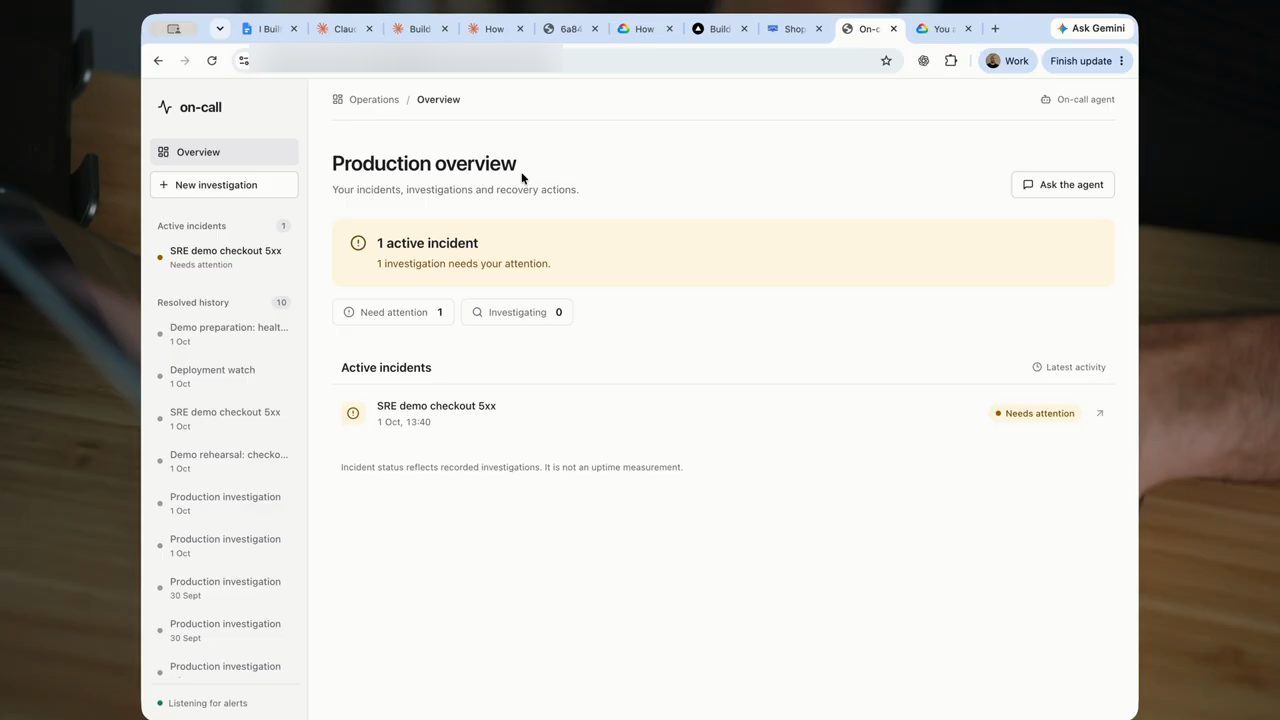Filter by Need attention

[393, 312]
